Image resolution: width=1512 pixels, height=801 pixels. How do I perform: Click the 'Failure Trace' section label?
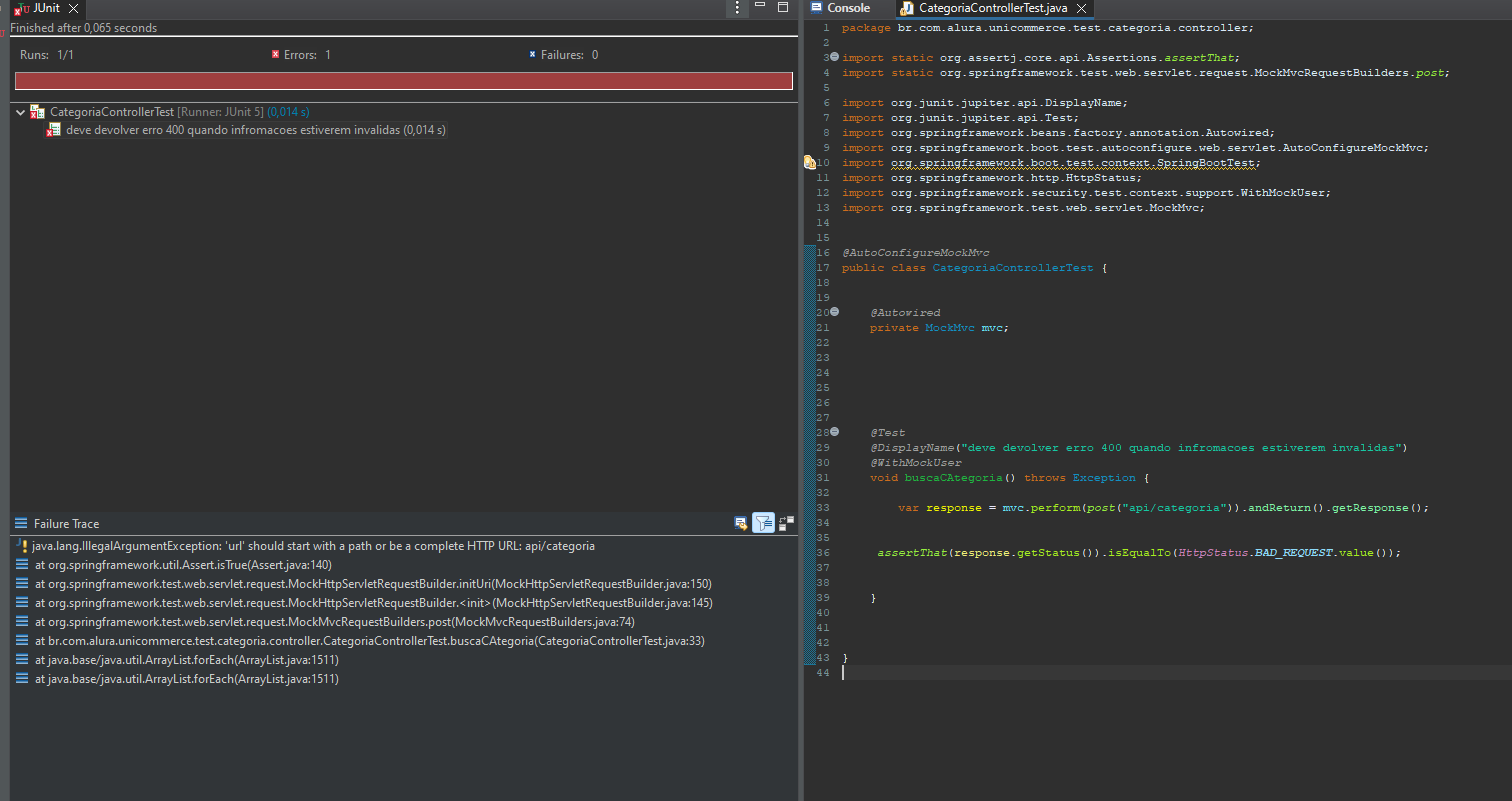coord(67,524)
